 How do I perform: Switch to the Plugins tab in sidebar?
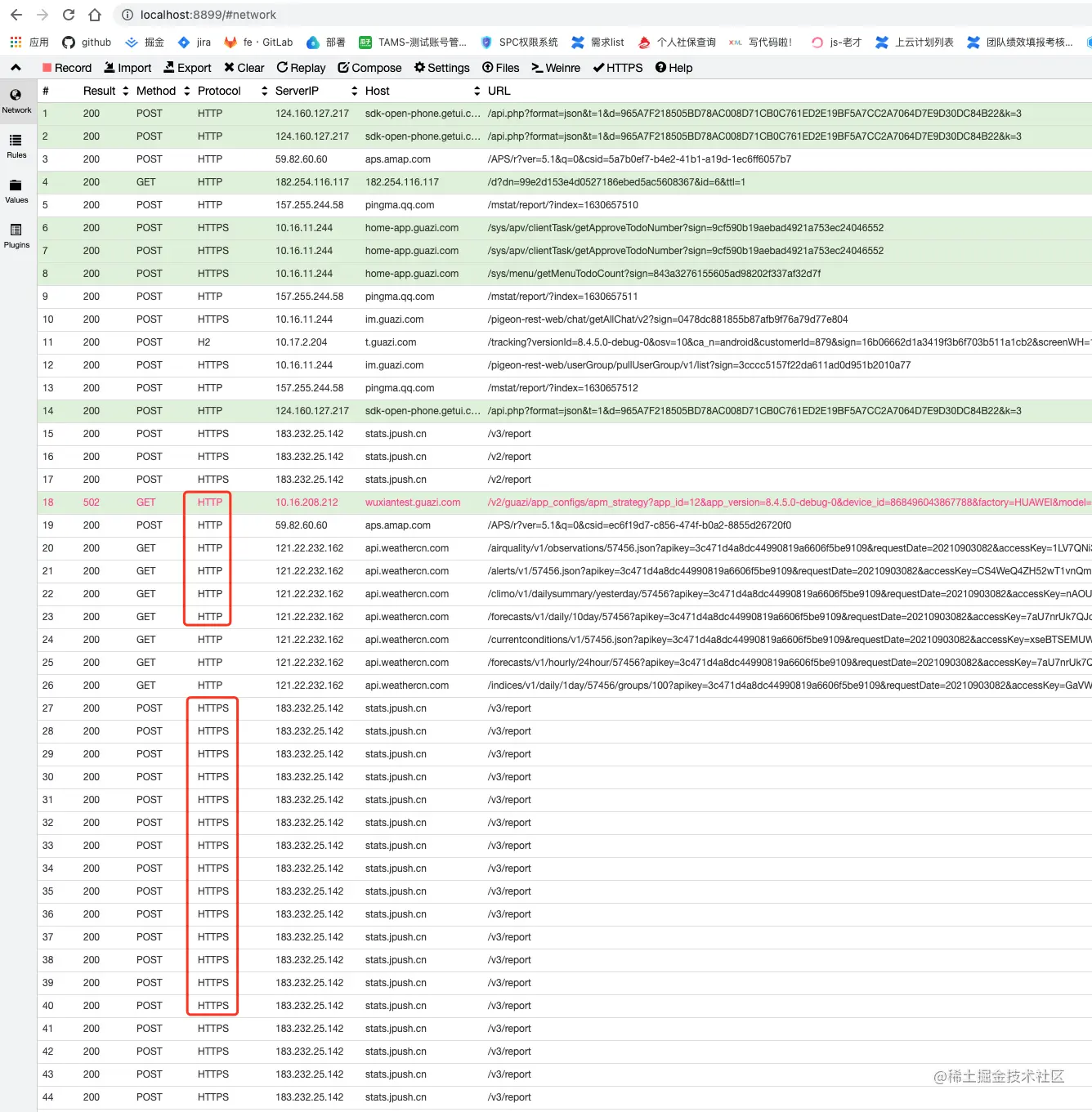point(16,236)
